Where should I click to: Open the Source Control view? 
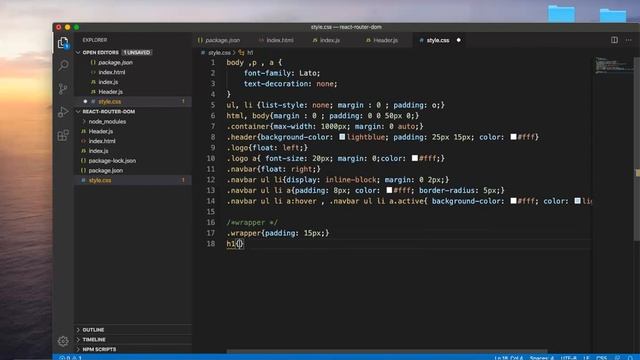[x=63, y=89]
